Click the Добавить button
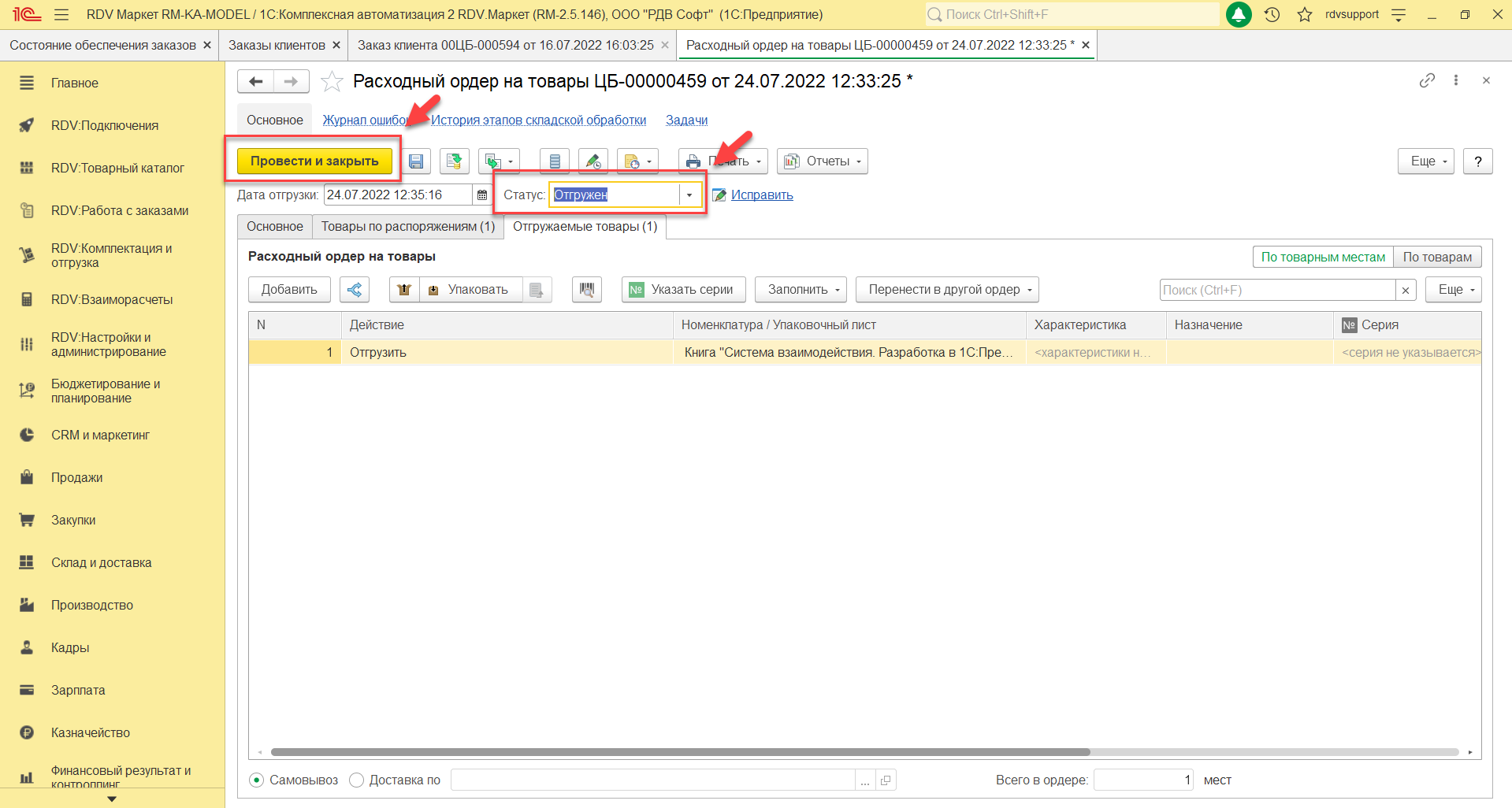This screenshot has height=808, width=1512. pyautogui.click(x=289, y=290)
